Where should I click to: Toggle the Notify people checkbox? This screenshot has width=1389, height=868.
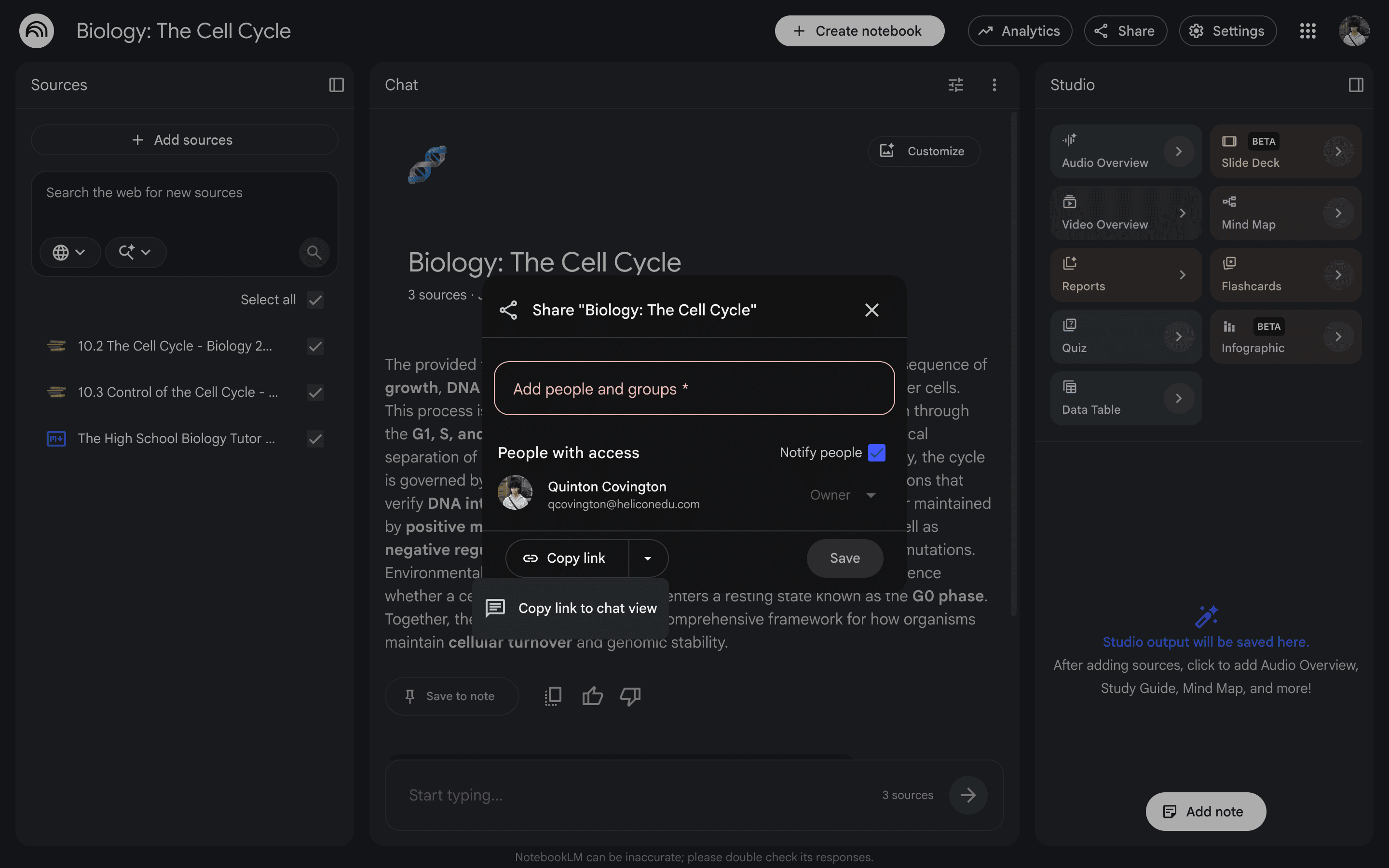876,453
